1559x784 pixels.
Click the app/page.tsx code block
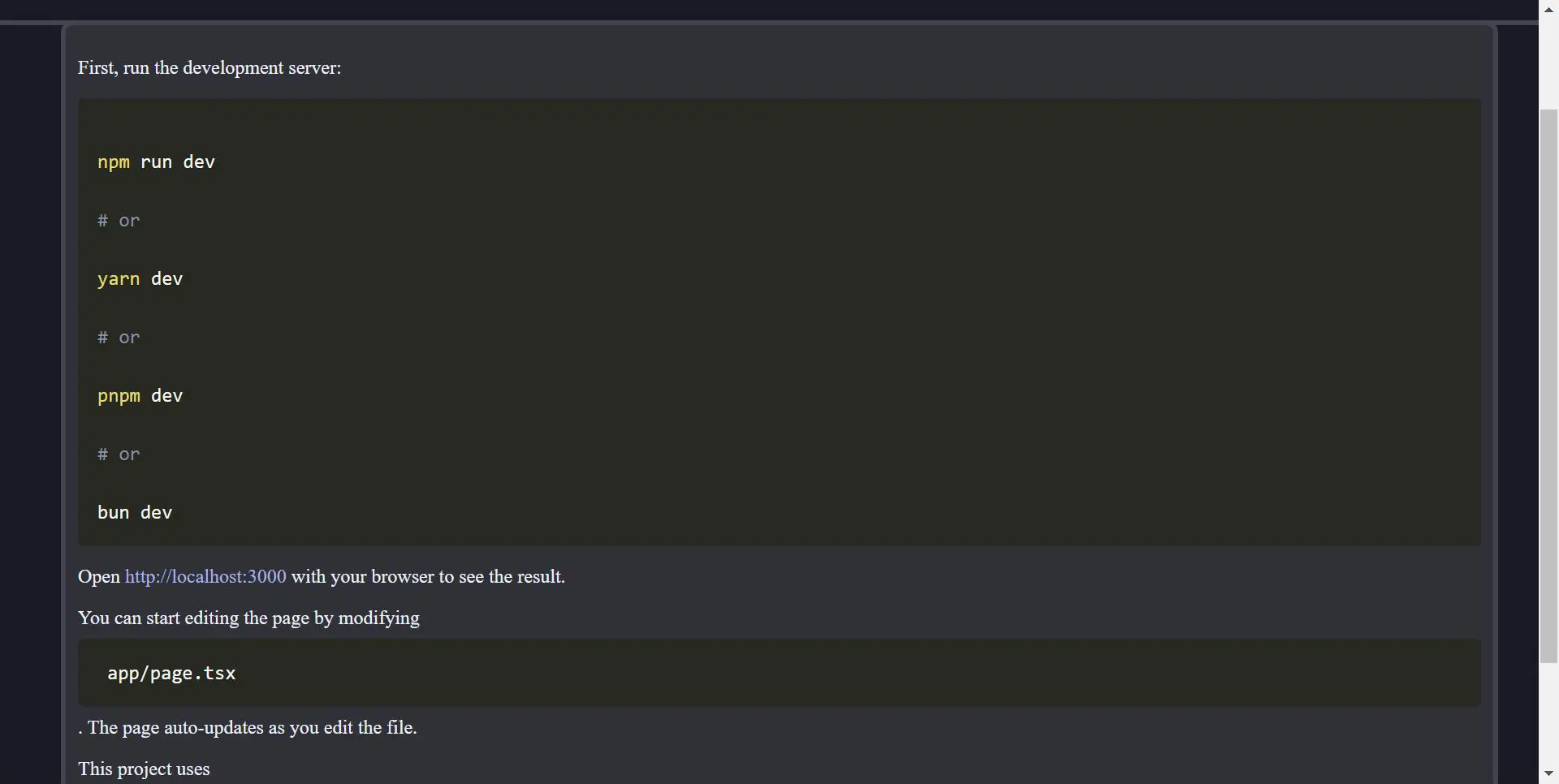(x=171, y=674)
